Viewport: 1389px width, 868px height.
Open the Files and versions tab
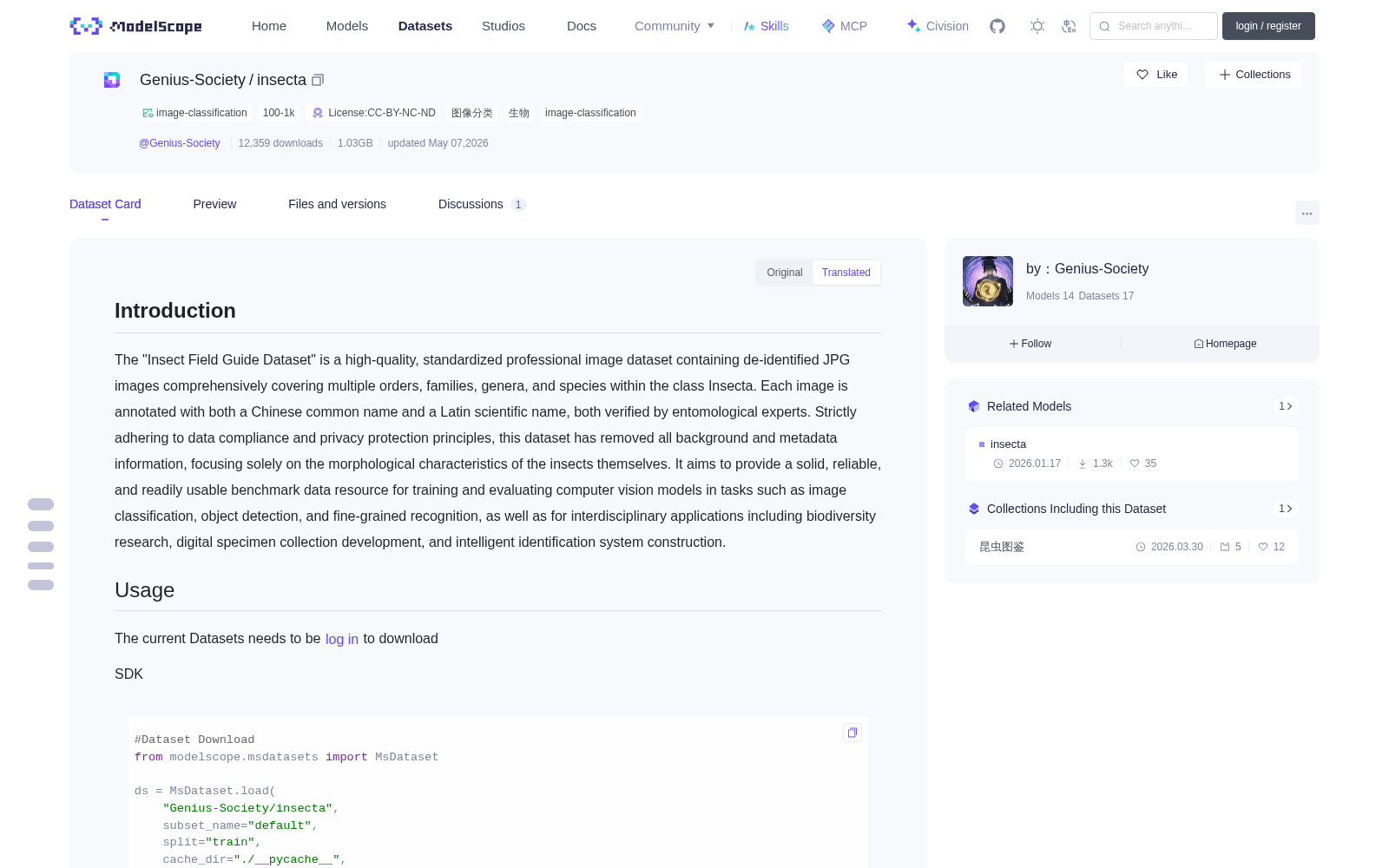pyautogui.click(x=337, y=204)
